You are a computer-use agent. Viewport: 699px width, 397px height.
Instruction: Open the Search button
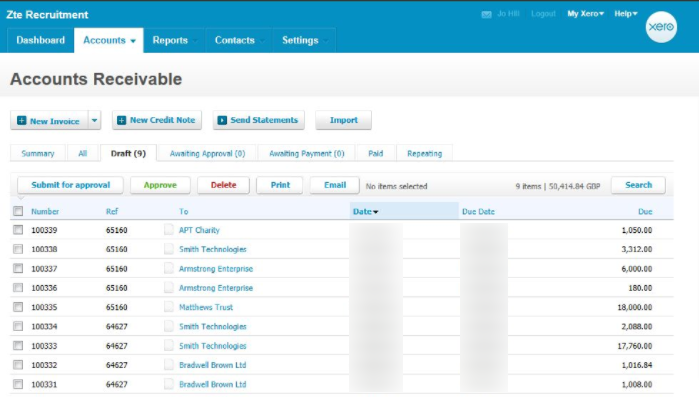click(x=638, y=185)
